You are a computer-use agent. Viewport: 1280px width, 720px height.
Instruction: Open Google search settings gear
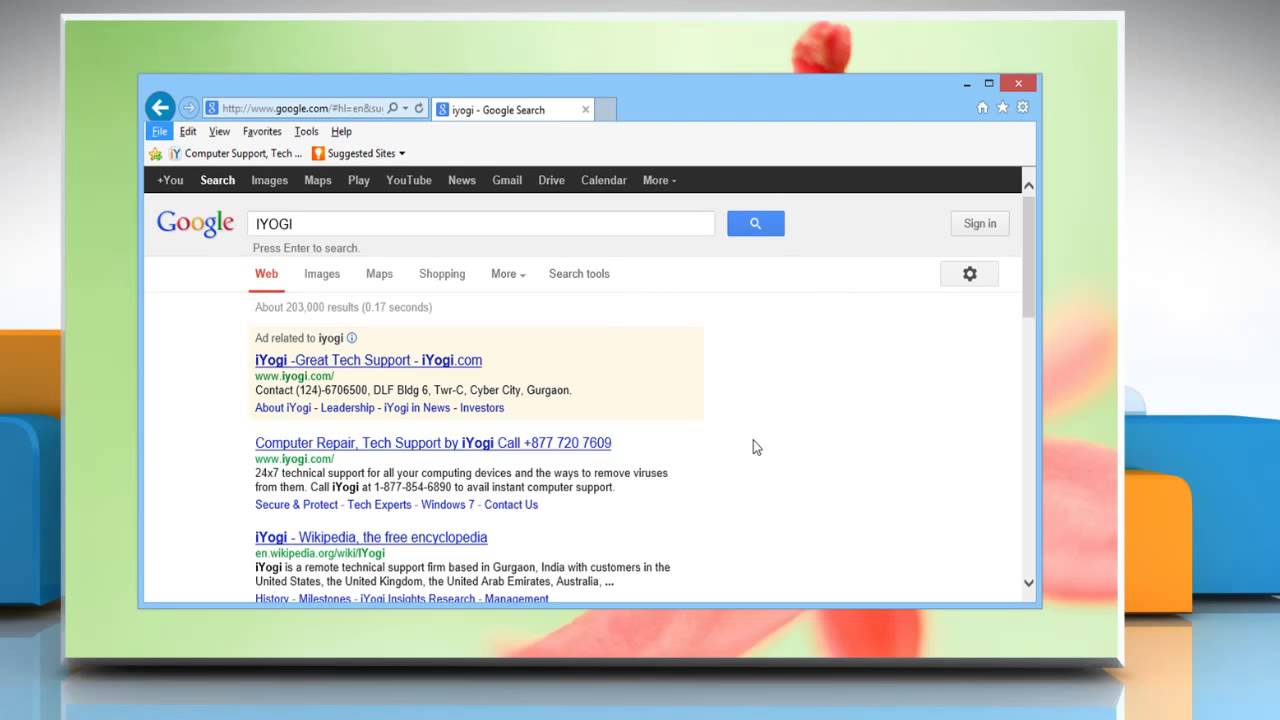969,274
